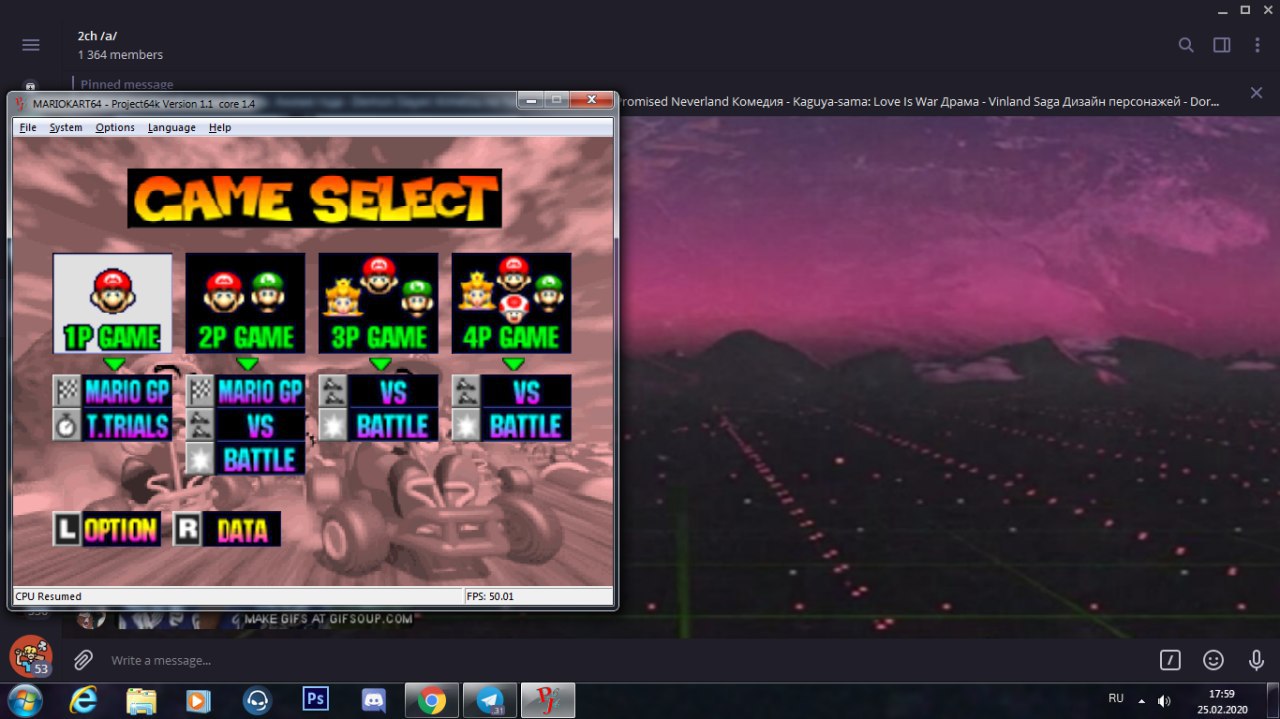Search in the Telegram chat
Viewport: 1280px width, 719px height.
[1186, 45]
